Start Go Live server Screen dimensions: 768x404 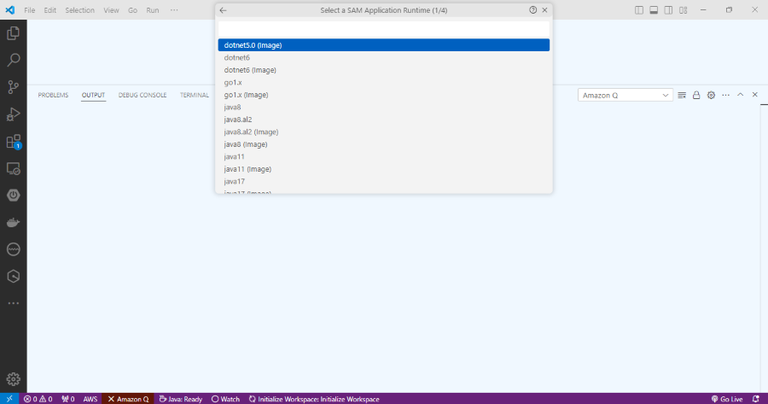coord(727,399)
